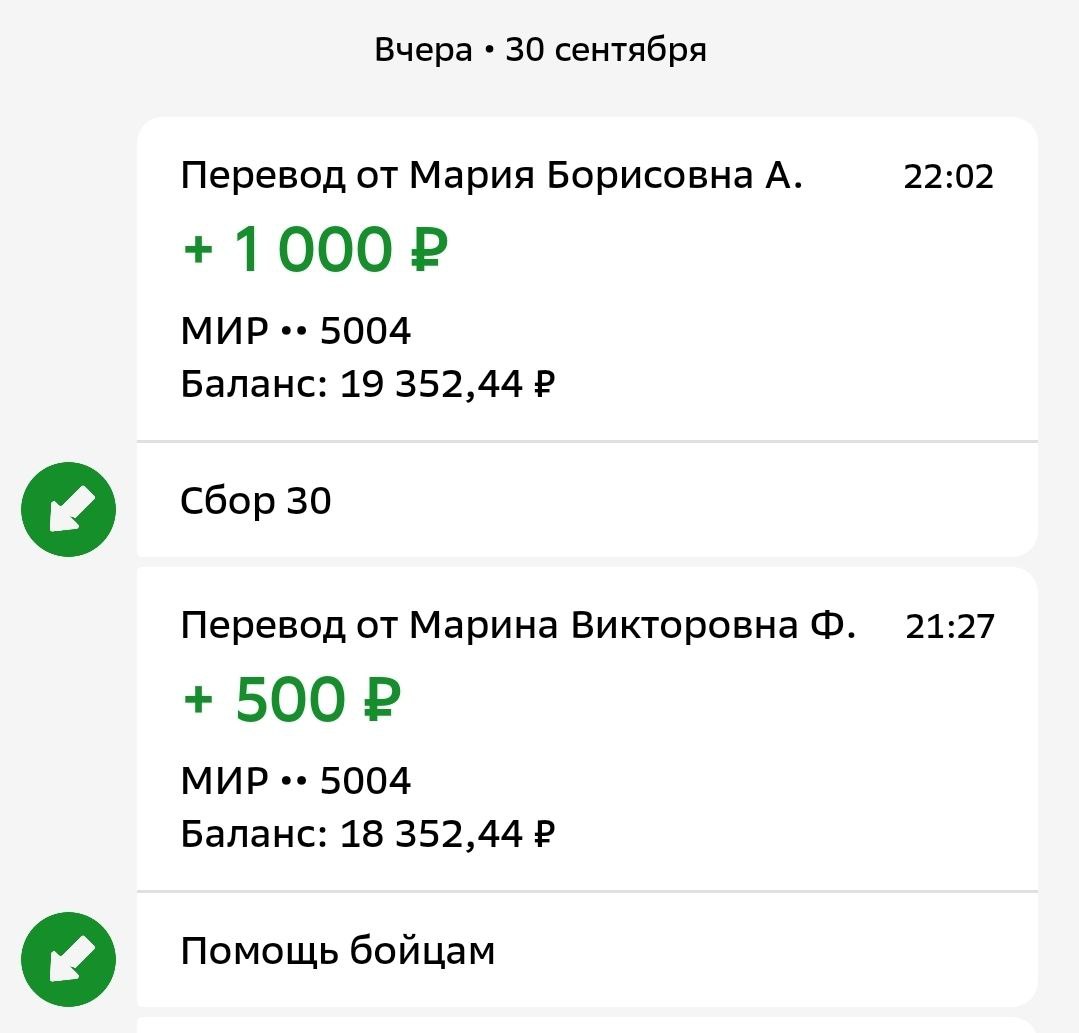Screen dimensions: 1079x1033
Task: Select the 21:27 timestamp
Action: tap(950, 627)
